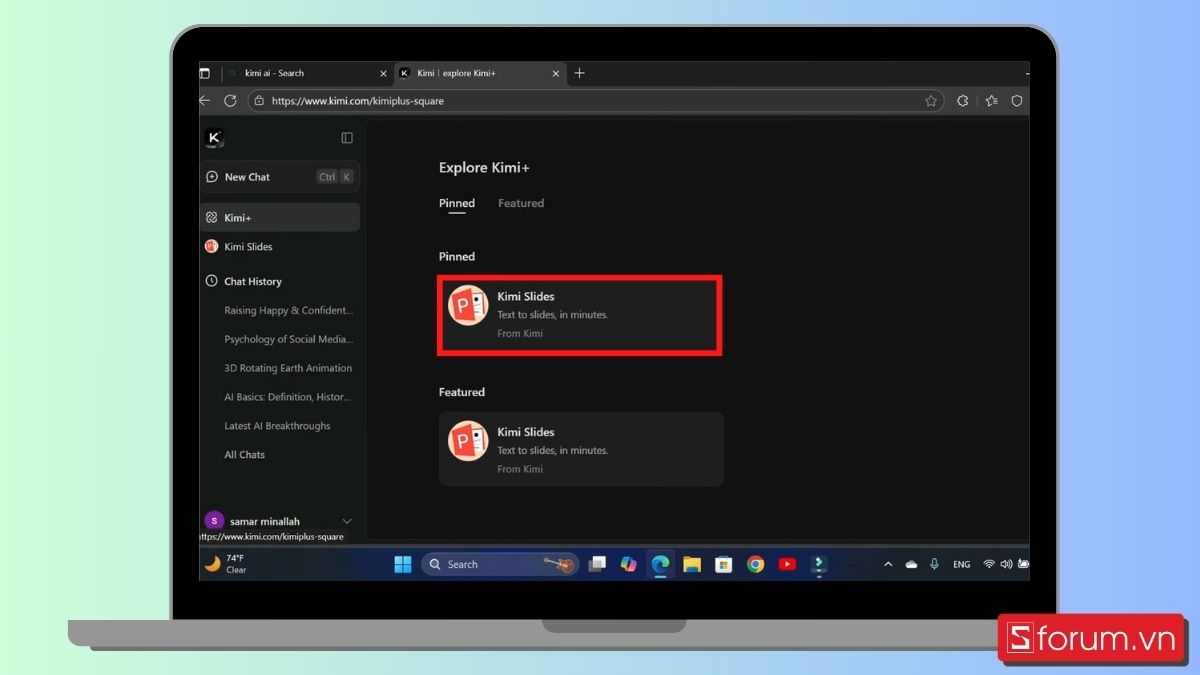The width and height of the screenshot is (1200, 675).
Task: Open File Explorer from the taskbar
Action: (692, 564)
